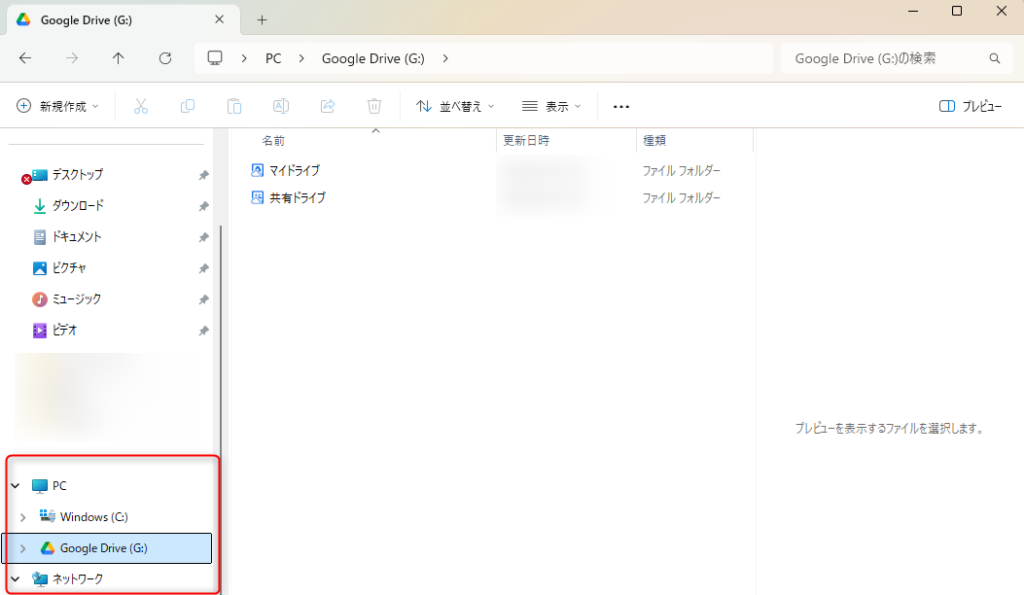This screenshot has width=1024, height=595.
Task: Select the 共有ドライブ folder
Action: (x=297, y=198)
